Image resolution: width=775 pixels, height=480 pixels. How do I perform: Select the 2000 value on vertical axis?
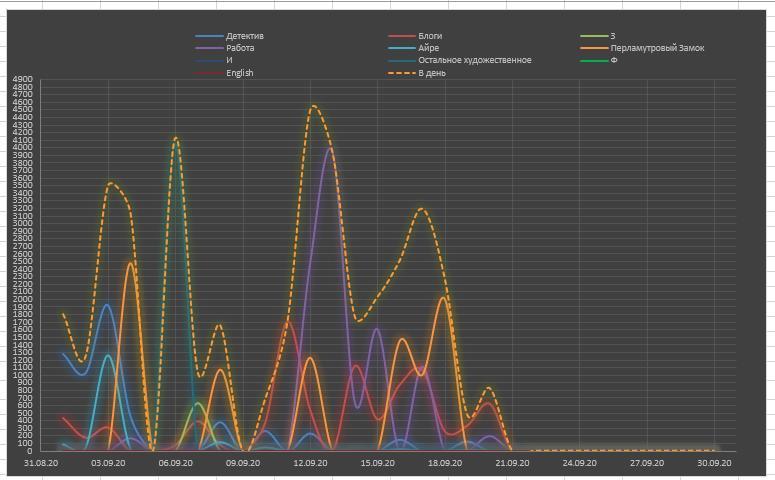tap(23, 299)
